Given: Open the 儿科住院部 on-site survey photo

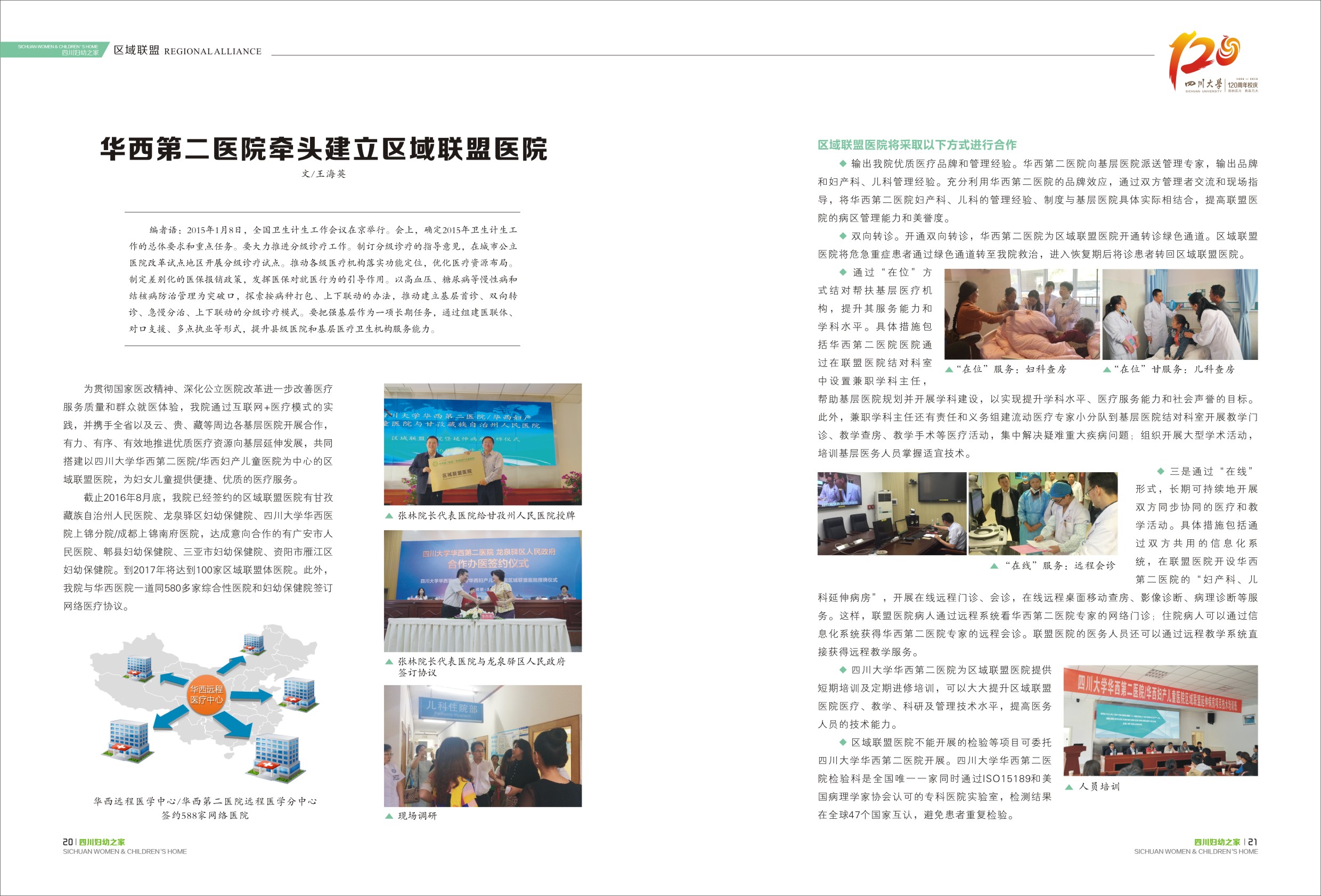Looking at the screenshot, I should click(x=483, y=746).
